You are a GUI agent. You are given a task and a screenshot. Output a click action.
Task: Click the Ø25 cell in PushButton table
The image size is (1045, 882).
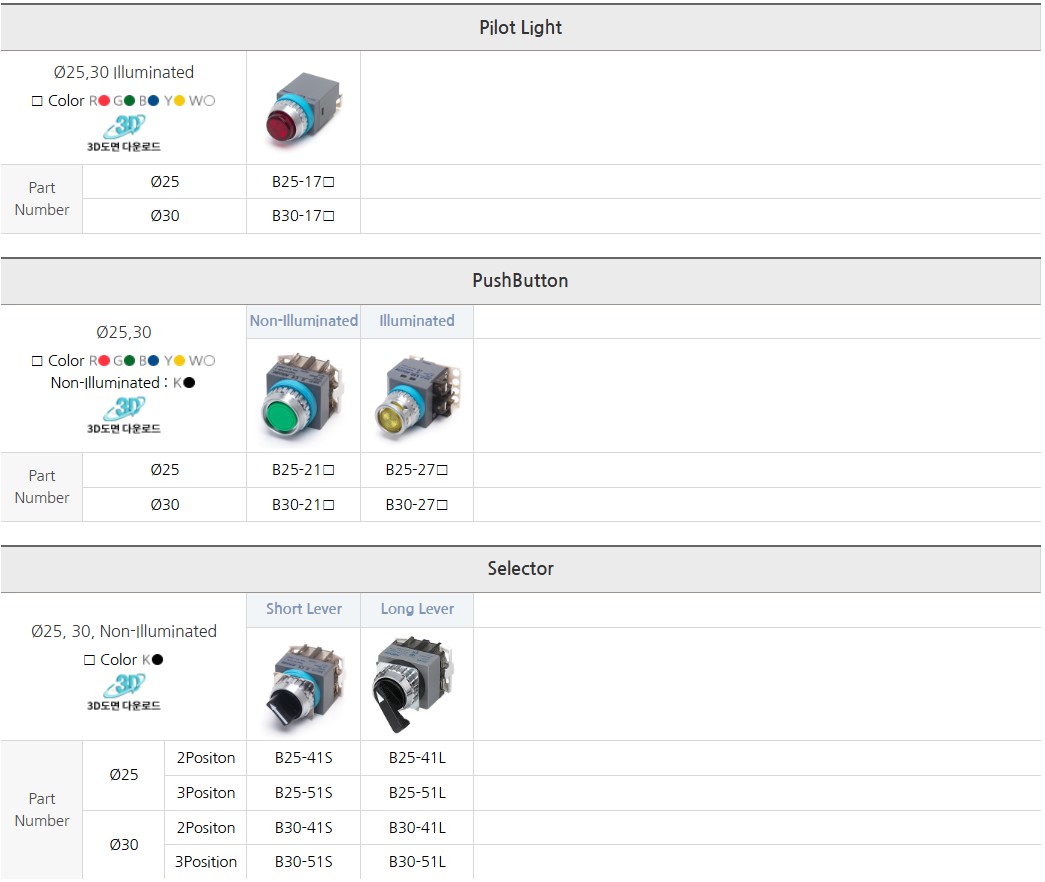(165, 470)
